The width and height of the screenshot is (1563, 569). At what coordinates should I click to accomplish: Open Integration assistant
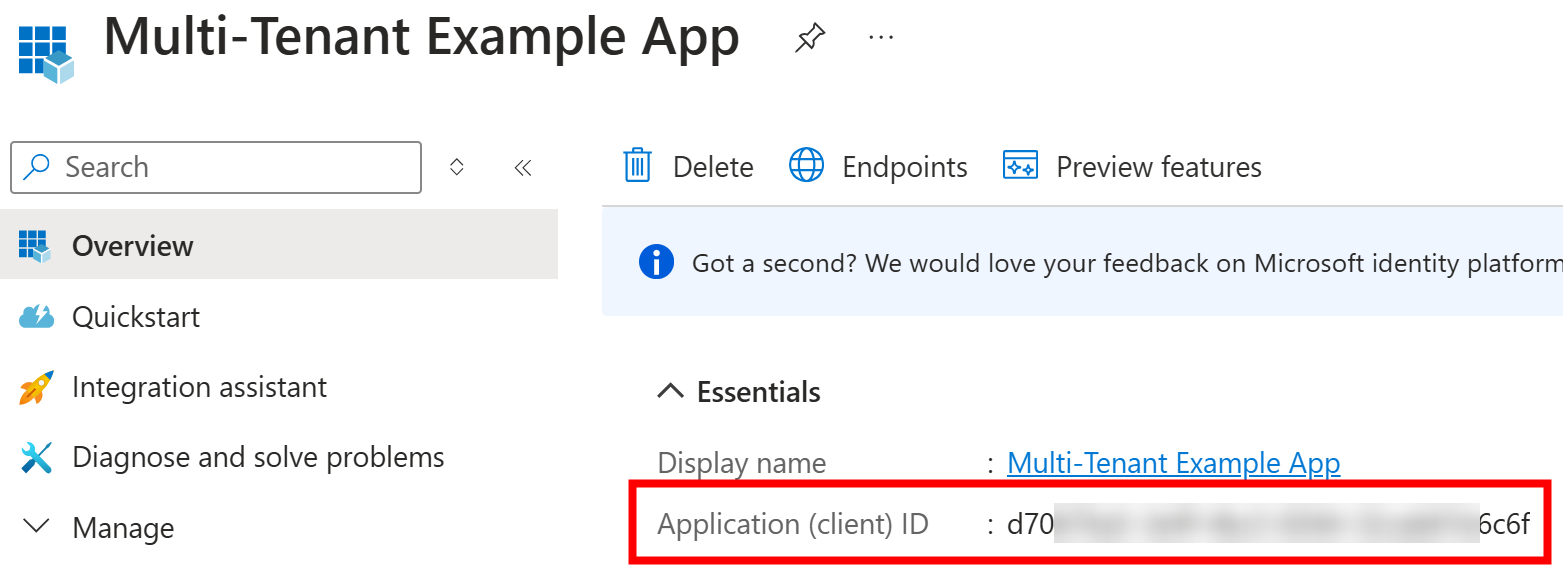tap(199, 387)
